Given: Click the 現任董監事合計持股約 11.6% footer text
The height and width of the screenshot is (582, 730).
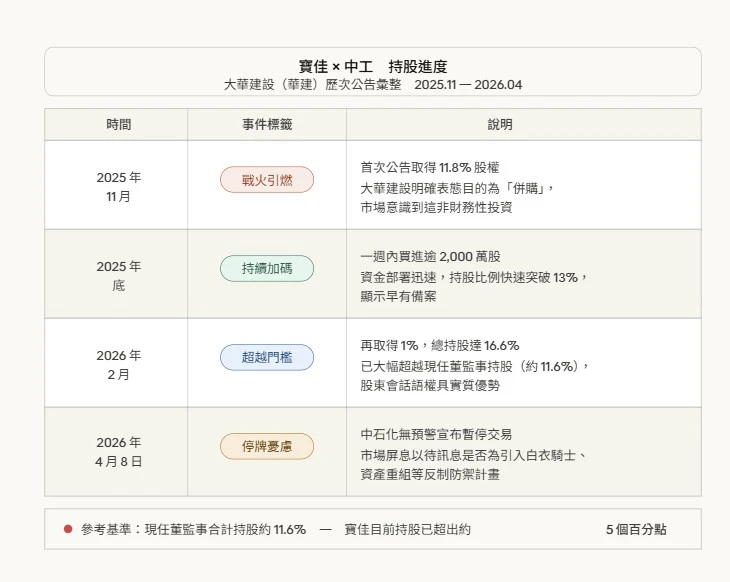Looking at the screenshot, I should pos(225,529).
